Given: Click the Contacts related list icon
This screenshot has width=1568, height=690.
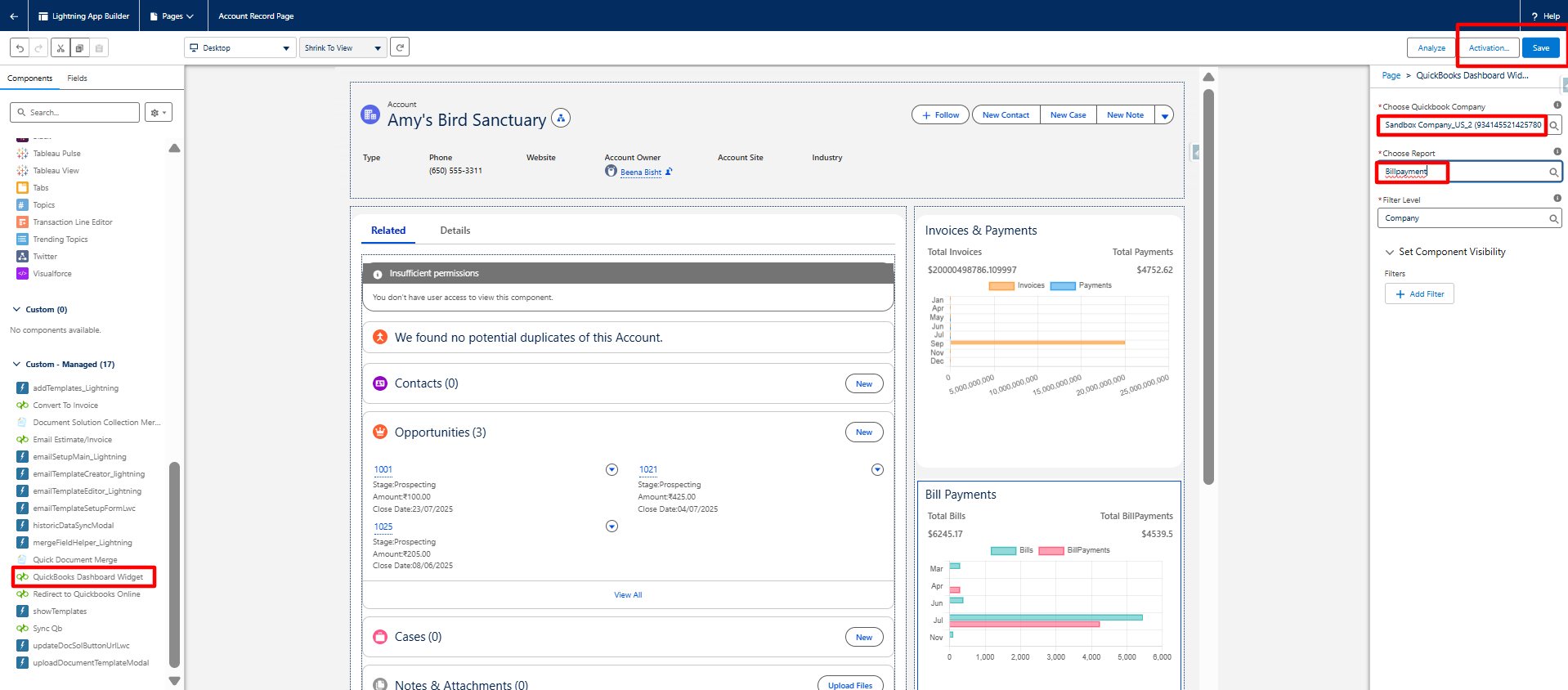Looking at the screenshot, I should [x=380, y=383].
